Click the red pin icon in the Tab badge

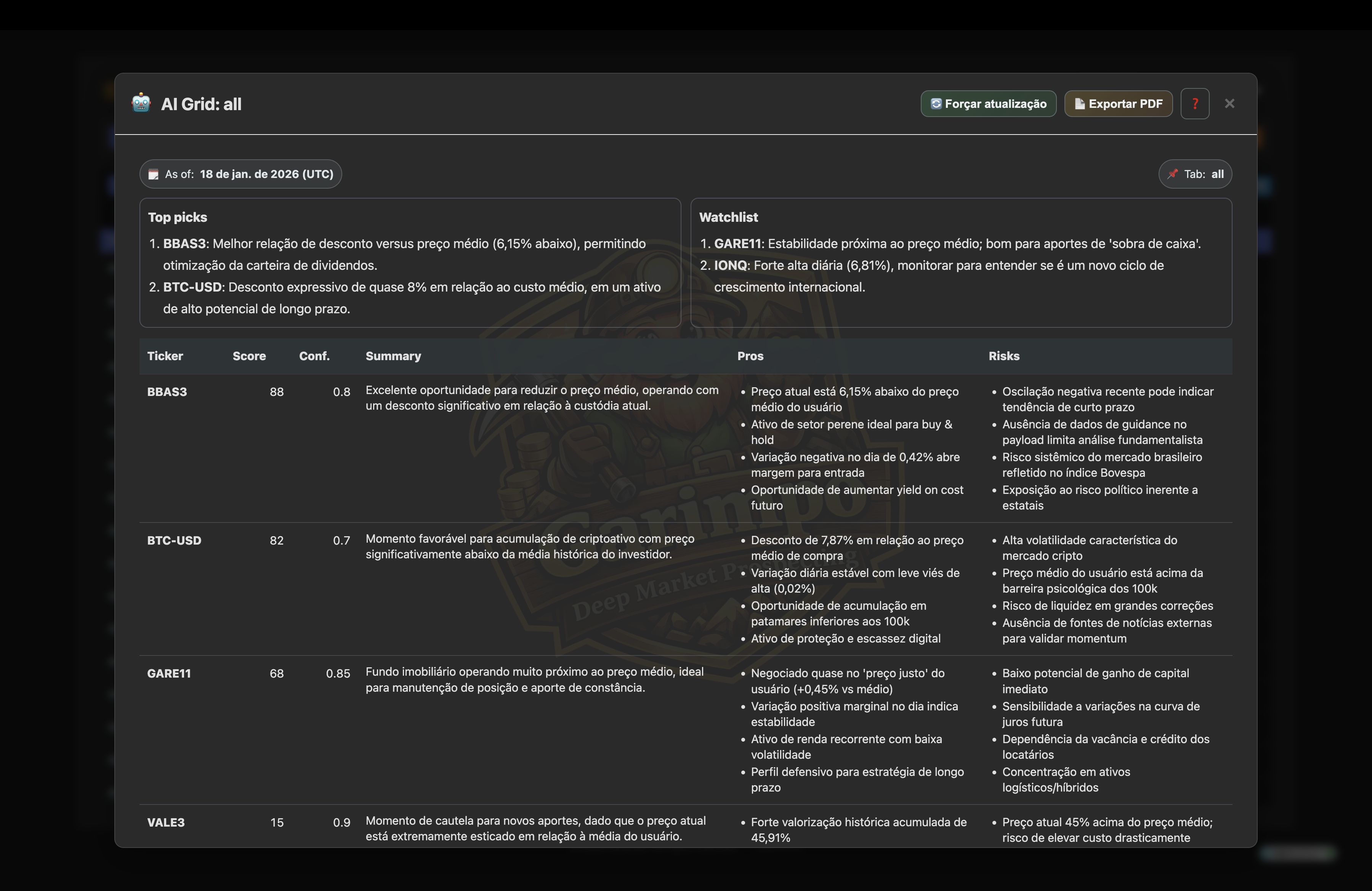pyautogui.click(x=1173, y=173)
